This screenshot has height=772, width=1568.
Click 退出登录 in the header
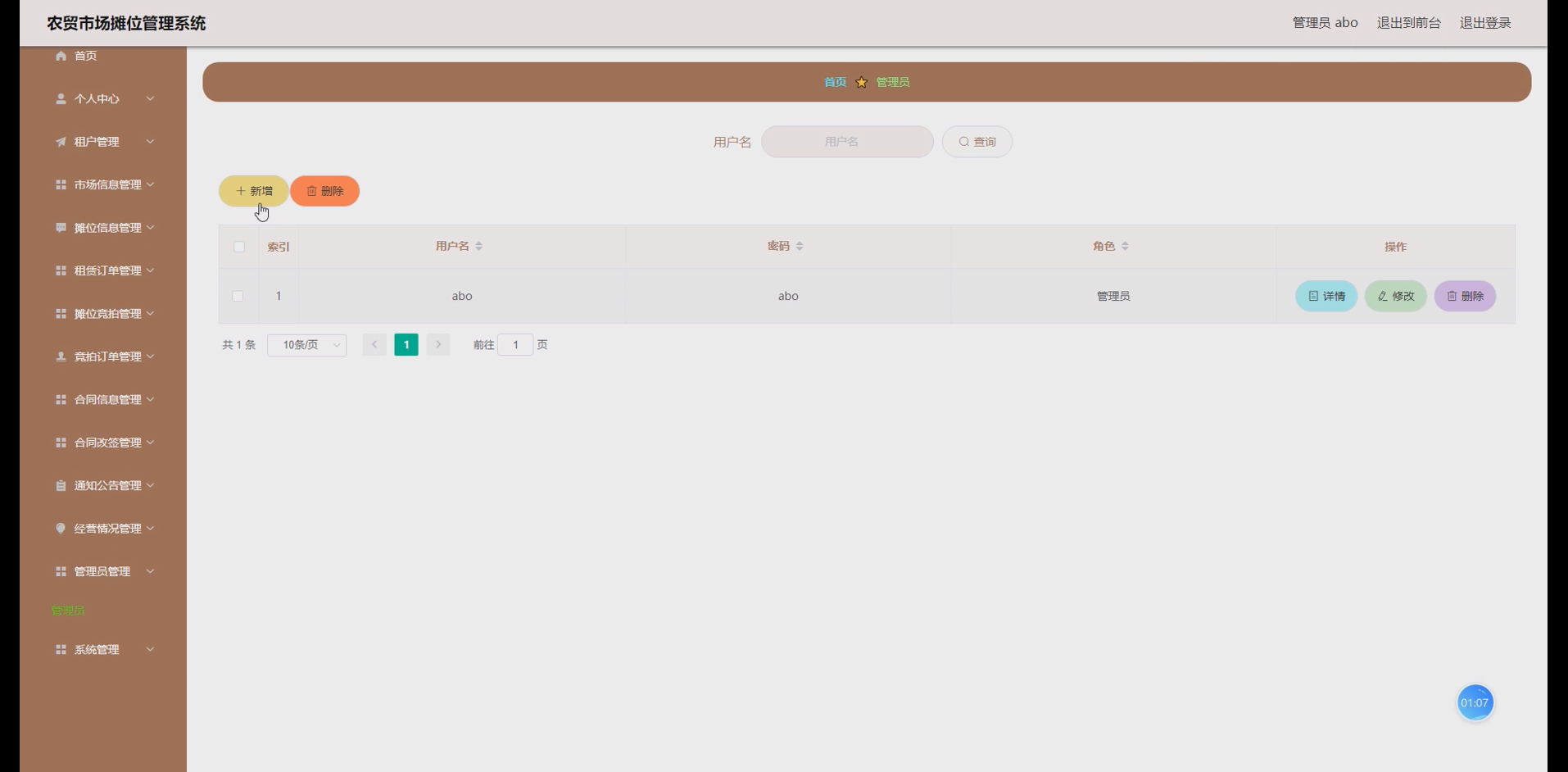[x=1484, y=23]
